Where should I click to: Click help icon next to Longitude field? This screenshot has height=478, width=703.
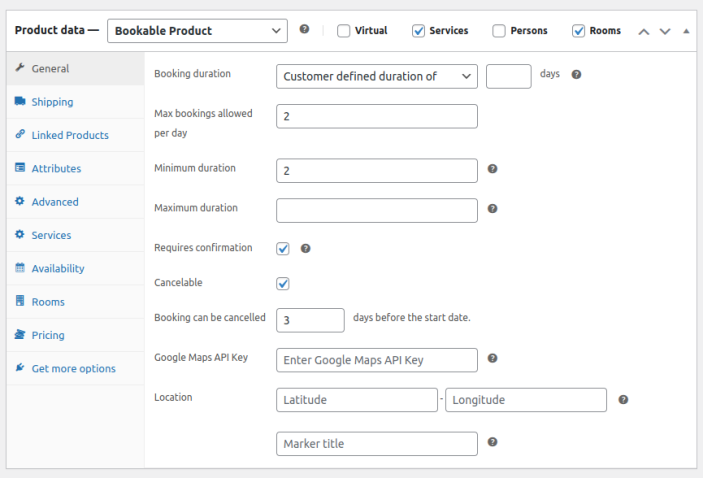tap(623, 399)
